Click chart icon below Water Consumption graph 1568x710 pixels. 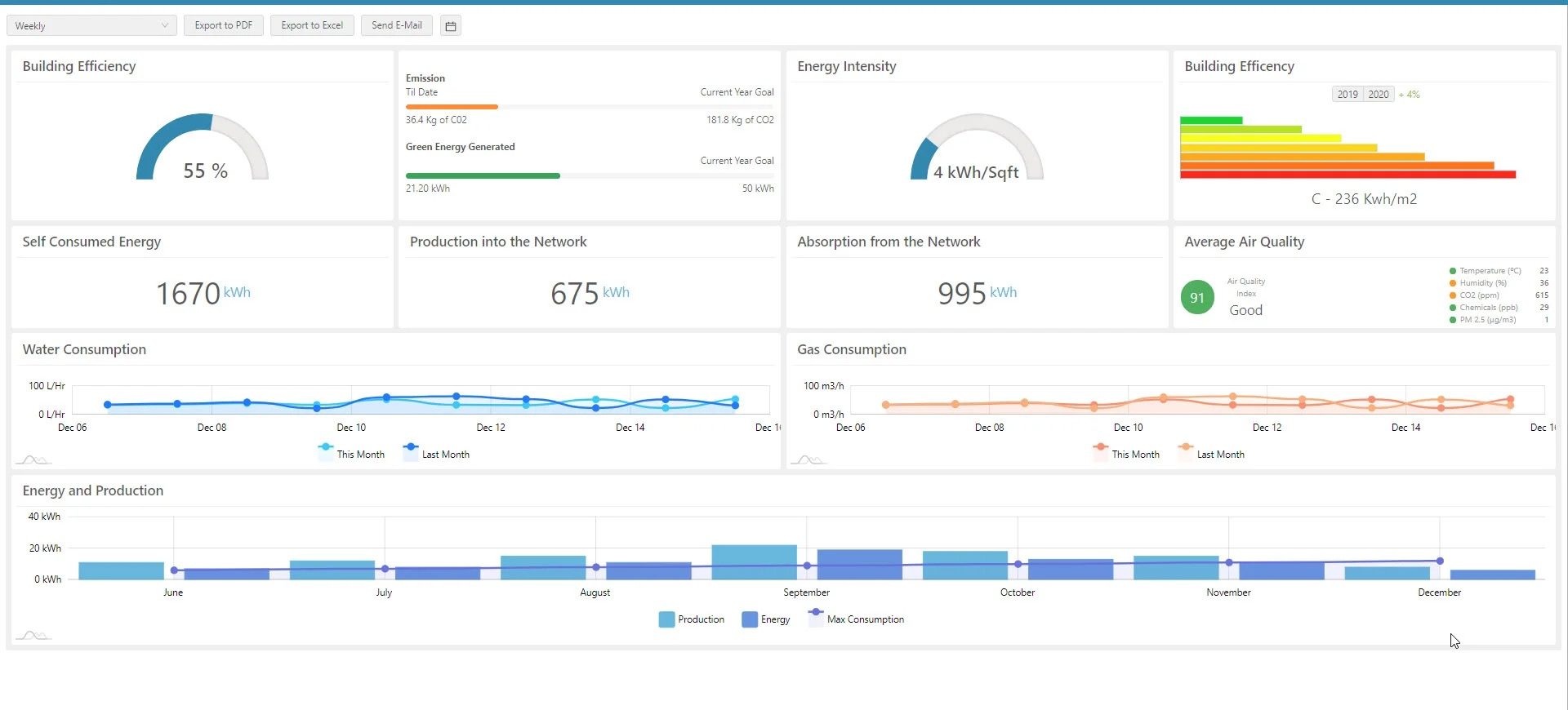click(33, 460)
